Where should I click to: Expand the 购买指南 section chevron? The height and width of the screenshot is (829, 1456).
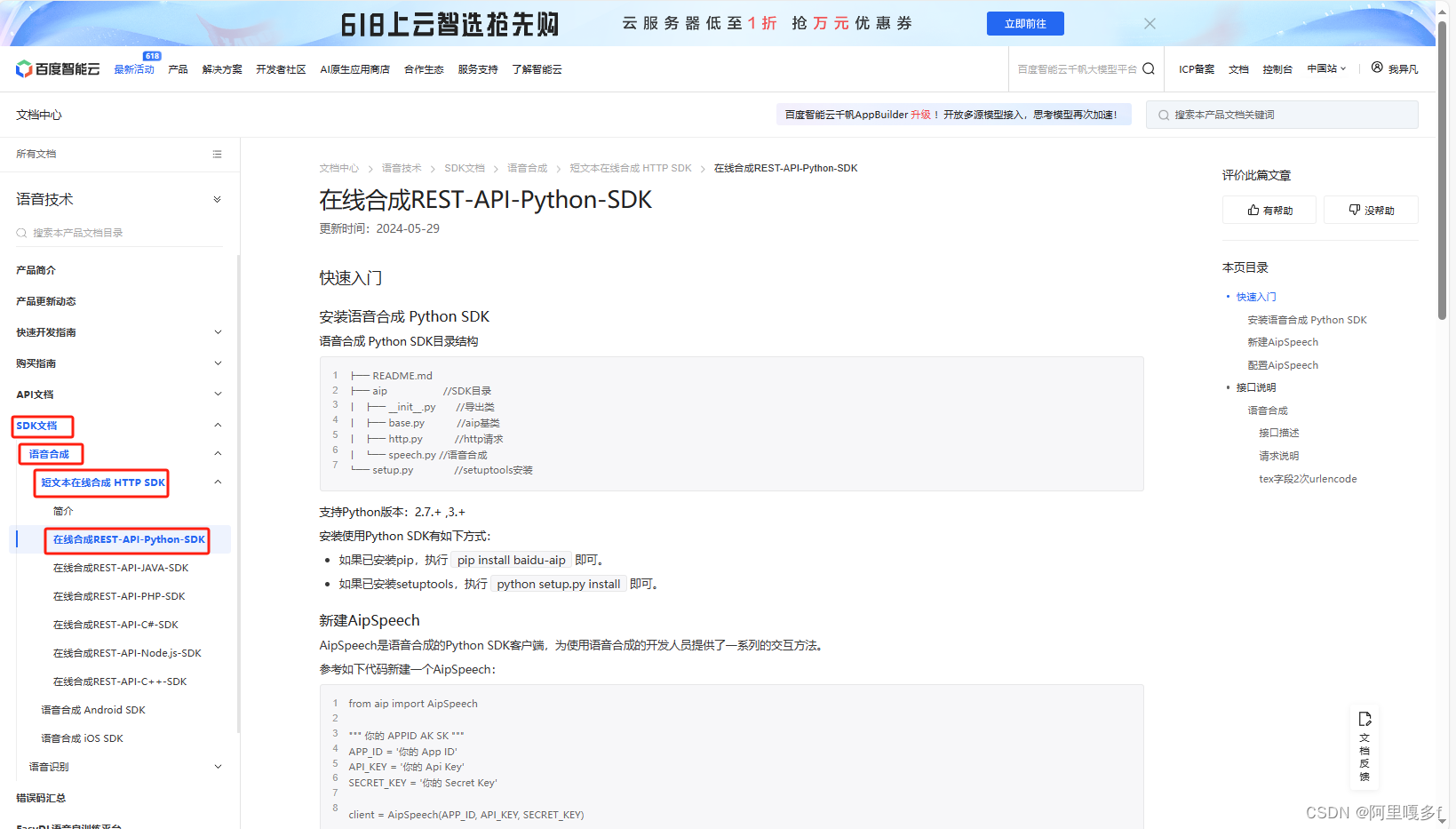[x=219, y=363]
